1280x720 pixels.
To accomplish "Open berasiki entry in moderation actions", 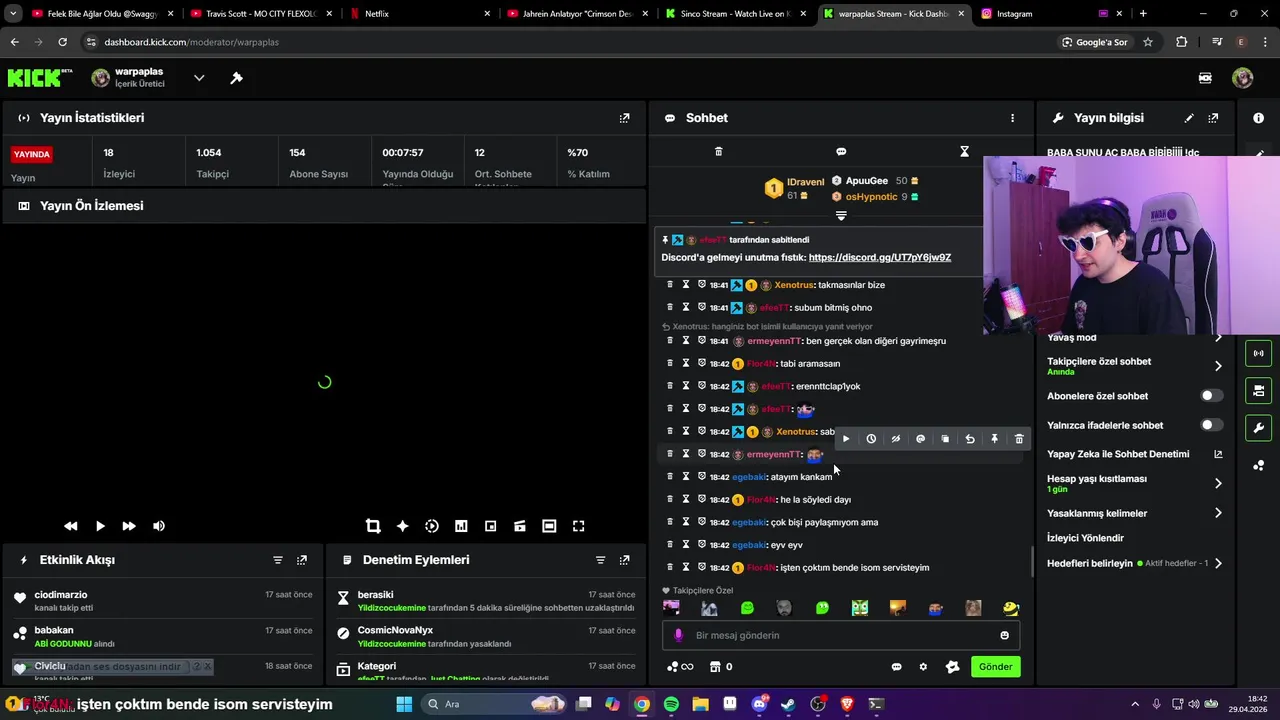I will pyautogui.click(x=376, y=595).
